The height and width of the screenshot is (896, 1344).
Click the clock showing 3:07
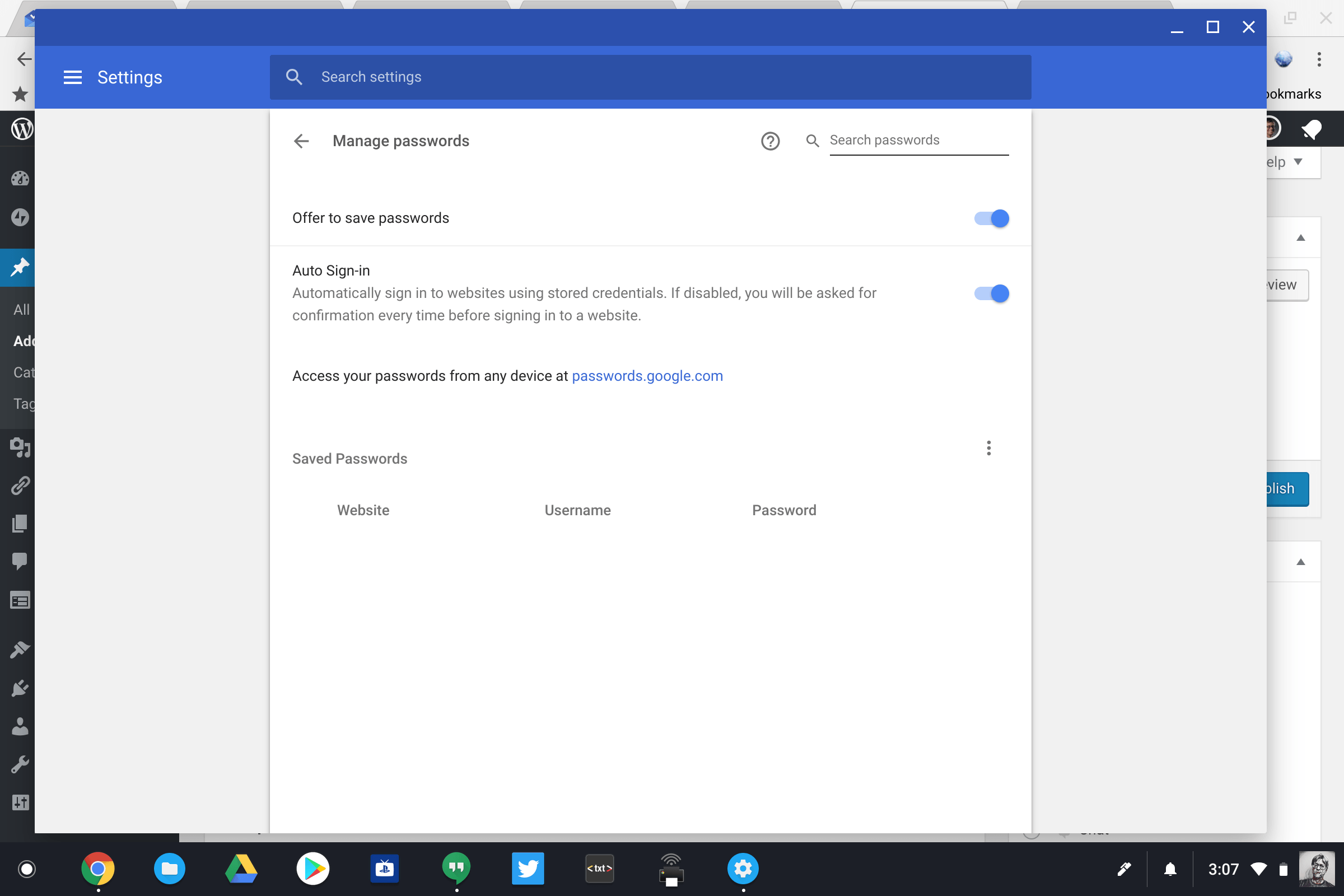pos(1224,869)
